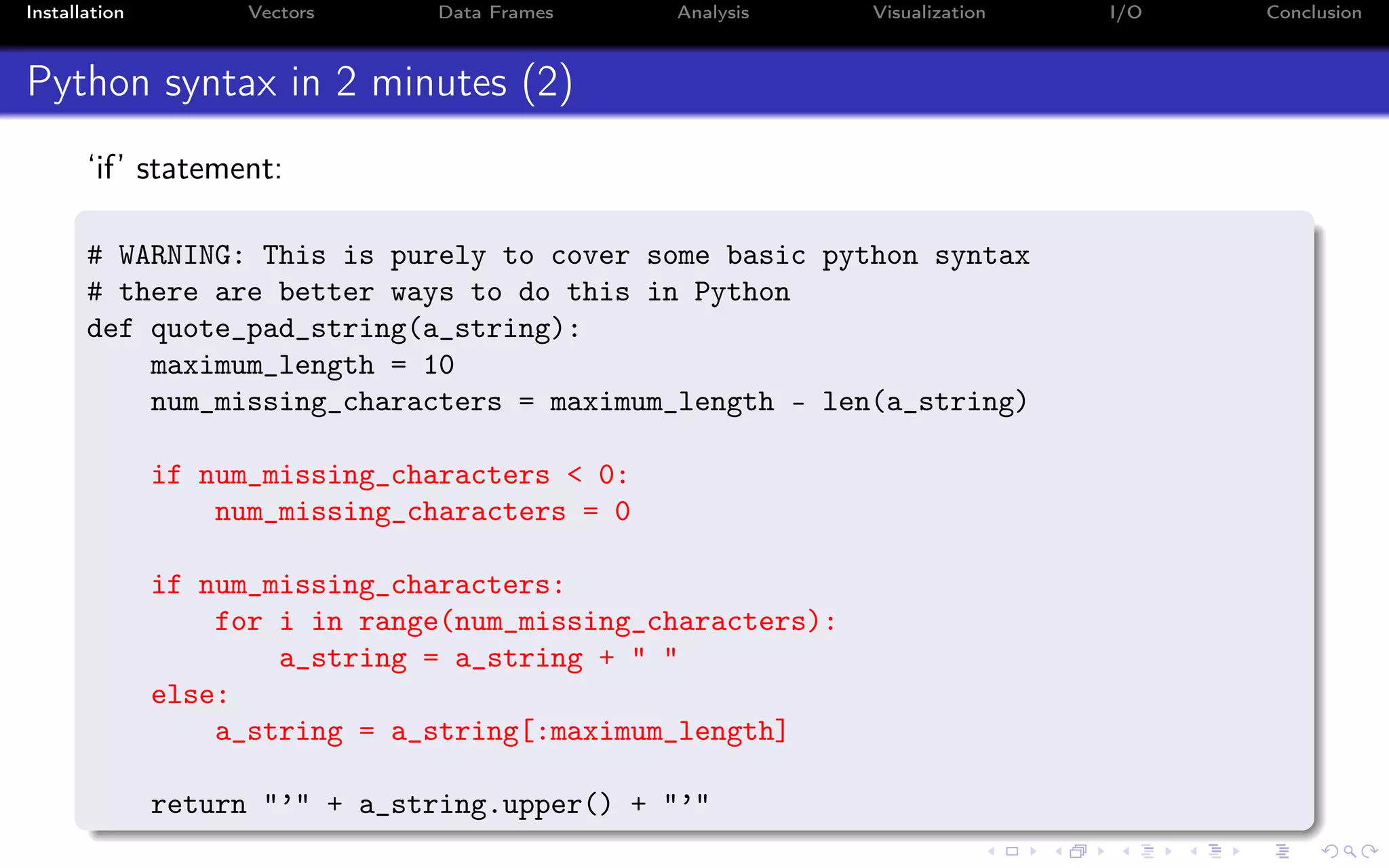
Task: Click the red 'num_missing_characters = 0' line
Action: 423,512
